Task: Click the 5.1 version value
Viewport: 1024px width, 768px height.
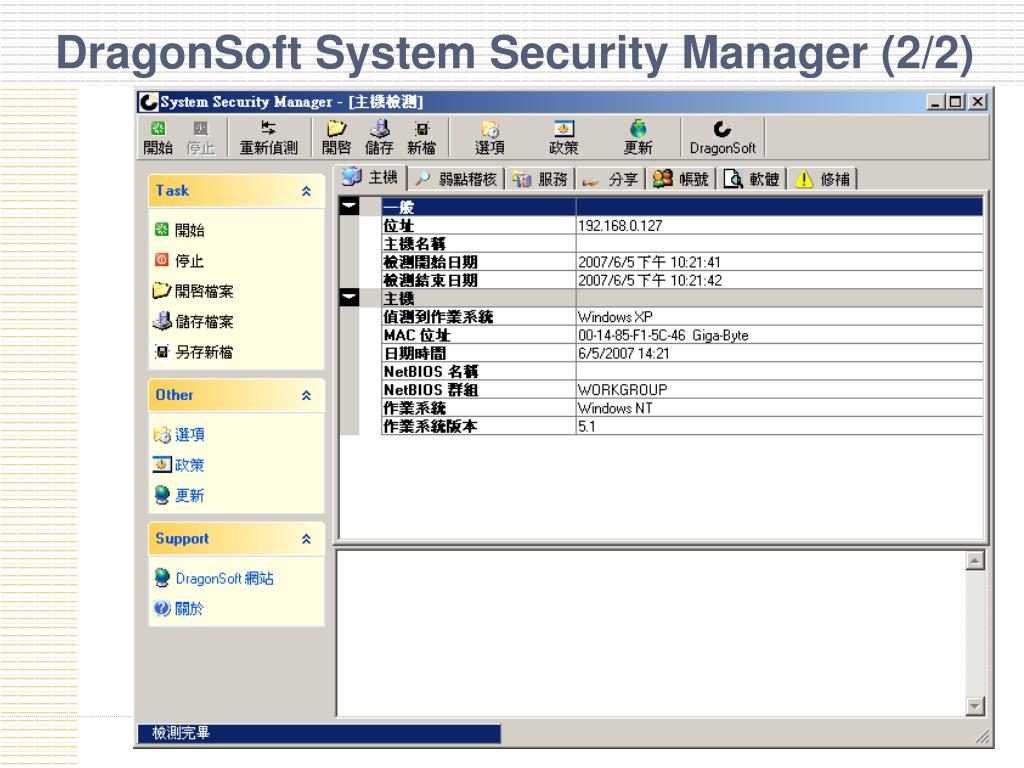Action: 586,426
